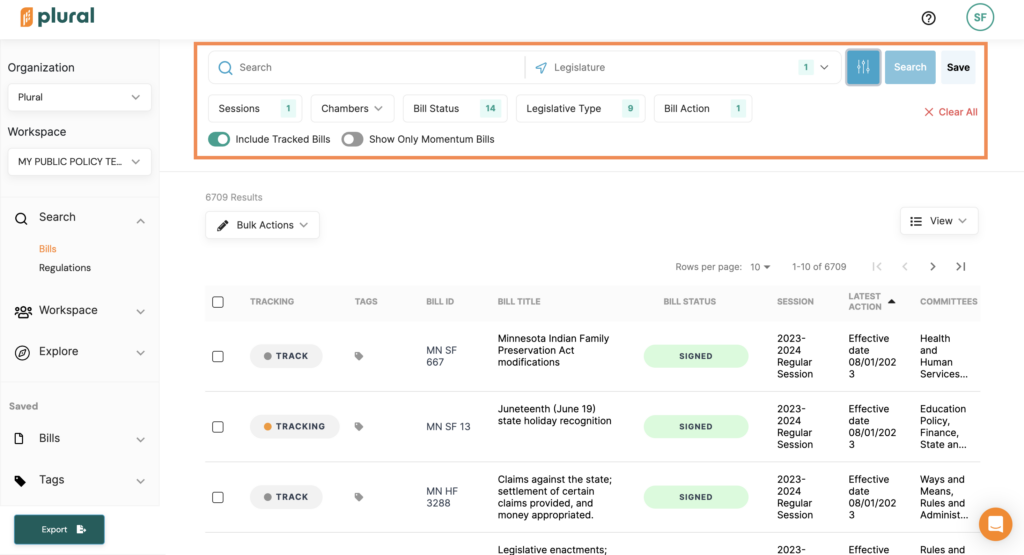The height and width of the screenshot is (555, 1024).
Task: Check the select-all checkbox in table header
Action: (218, 302)
